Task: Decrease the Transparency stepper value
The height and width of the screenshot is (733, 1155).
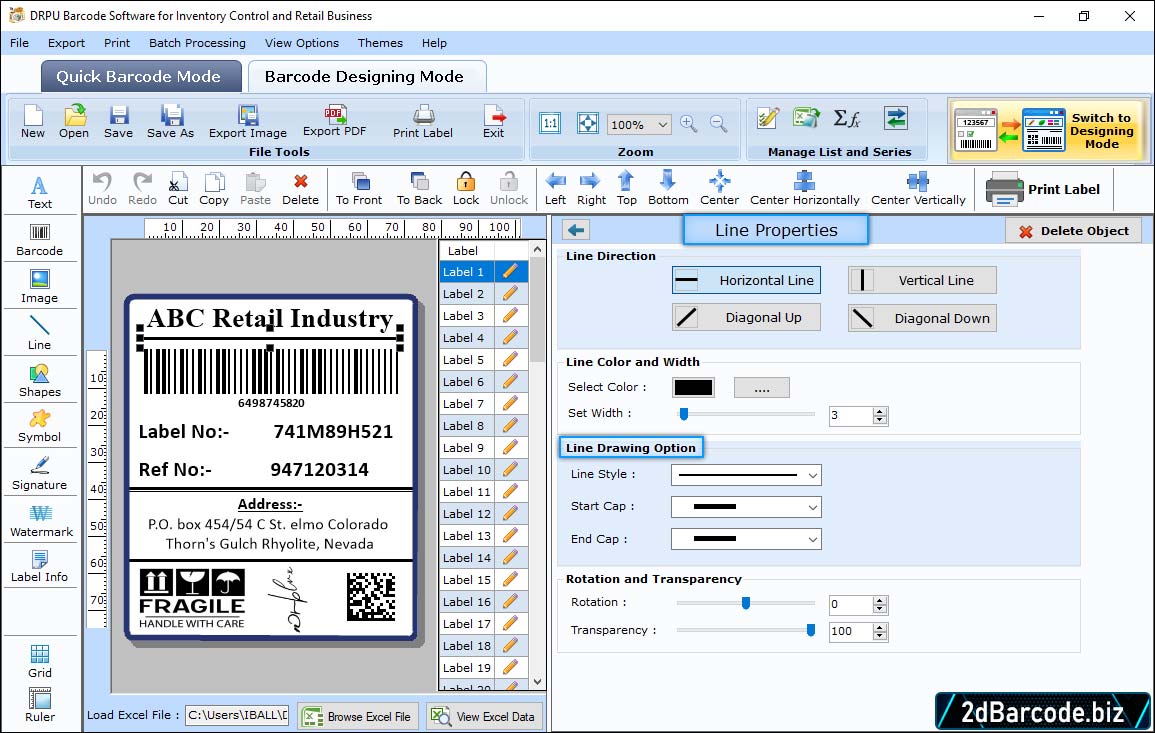Action: coord(880,636)
